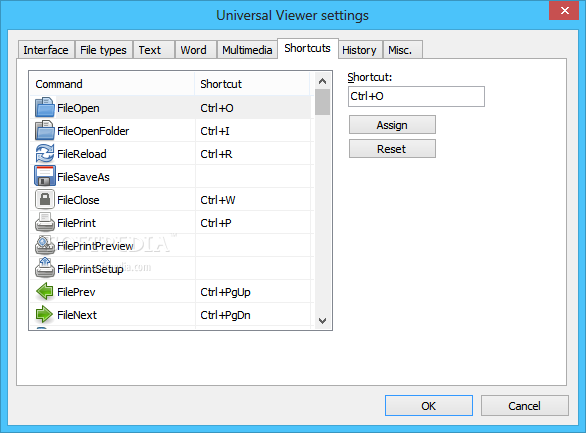Select the FilePrint command name
Screen dimensions: 586x433
point(77,223)
